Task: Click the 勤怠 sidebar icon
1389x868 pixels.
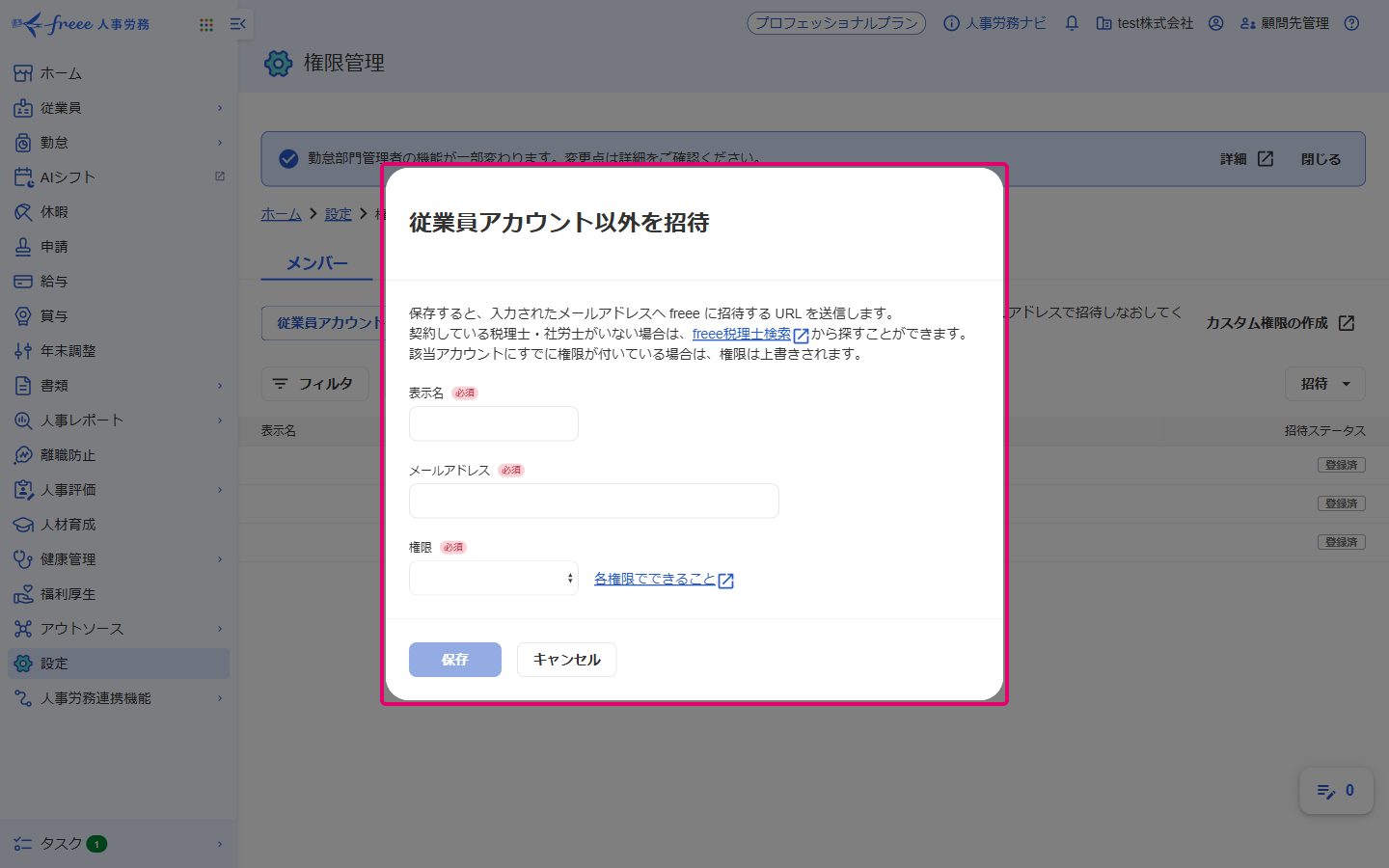Action: (x=23, y=143)
